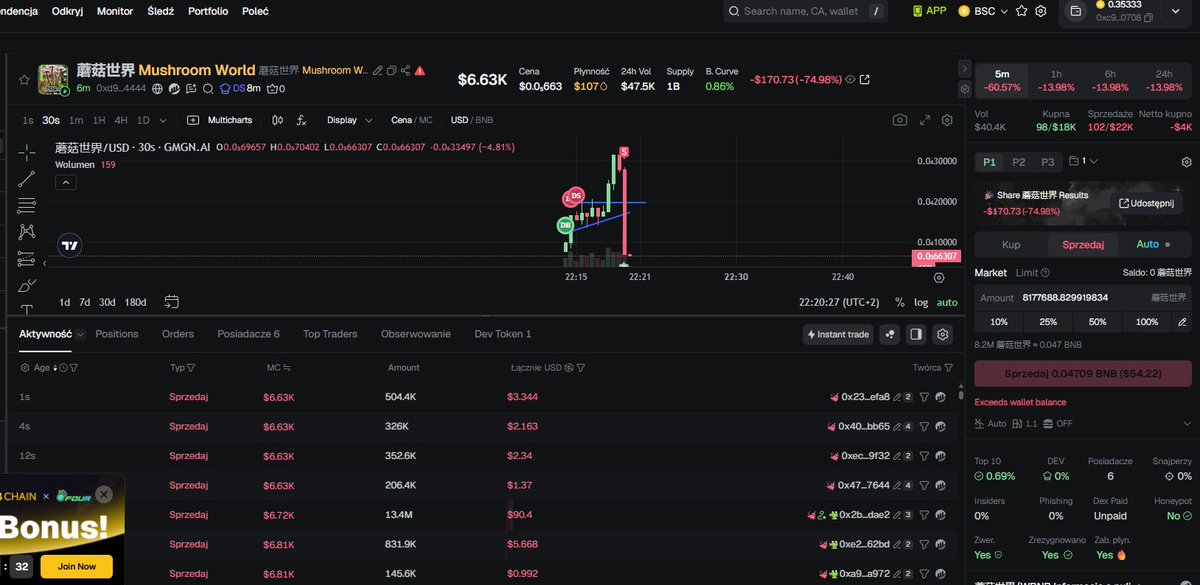Viewport: 1200px width, 585px height.
Task: Open activity table settings gear
Action: [x=943, y=334]
